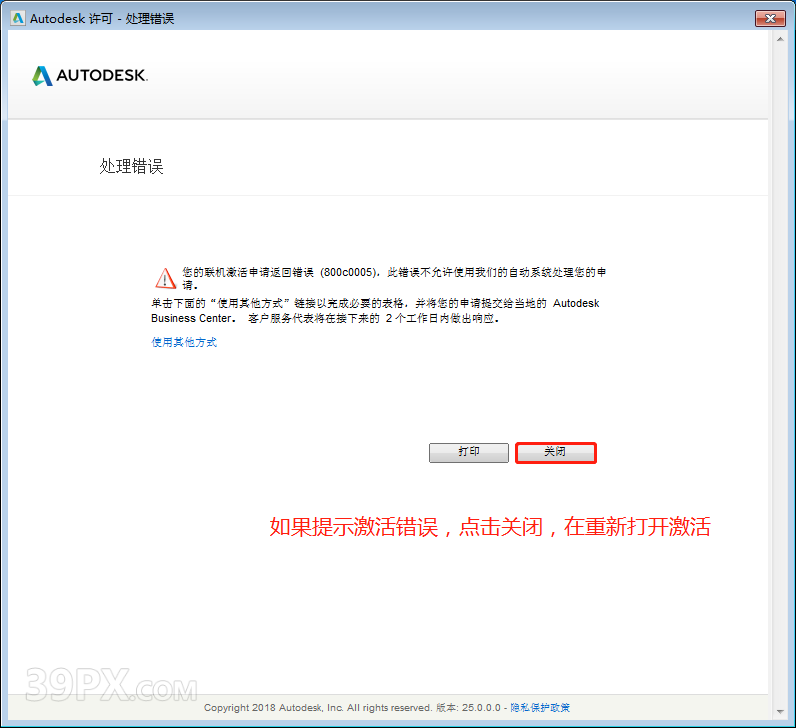This screenshot has width=796, height=728.
Task: Open the 使用其他方式 link
Action: click(x=184, y=342)
